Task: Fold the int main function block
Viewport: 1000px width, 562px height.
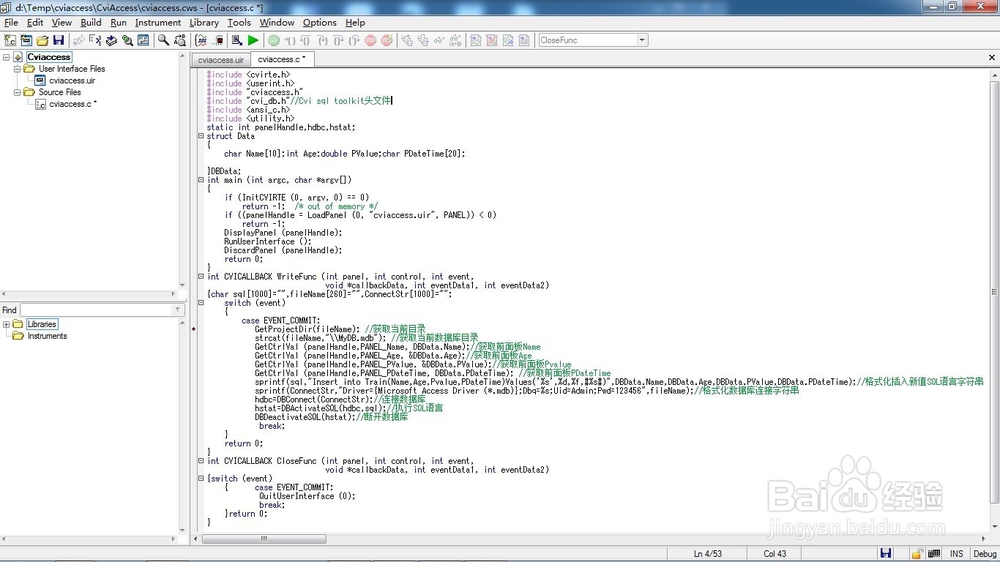Action: tap(201, 180)
